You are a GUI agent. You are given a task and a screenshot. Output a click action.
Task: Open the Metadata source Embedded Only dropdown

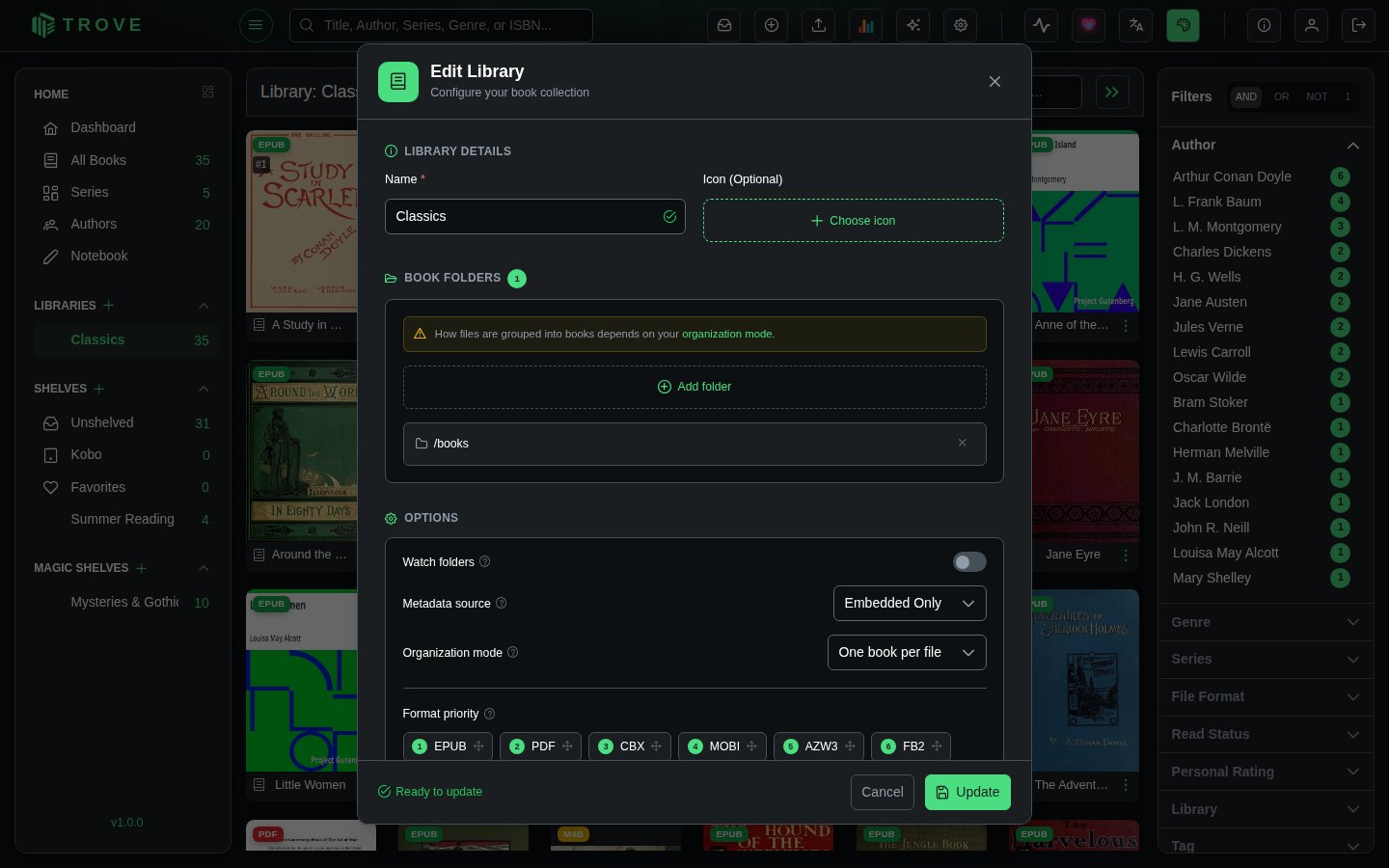[x=910, y=603]
